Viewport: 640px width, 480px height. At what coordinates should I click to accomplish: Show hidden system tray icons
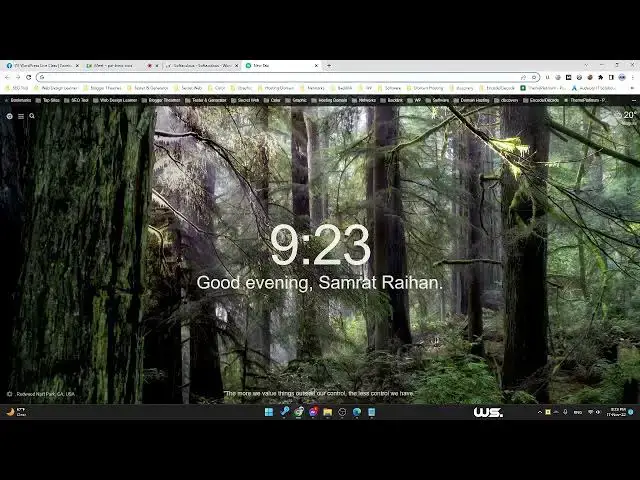540,412
